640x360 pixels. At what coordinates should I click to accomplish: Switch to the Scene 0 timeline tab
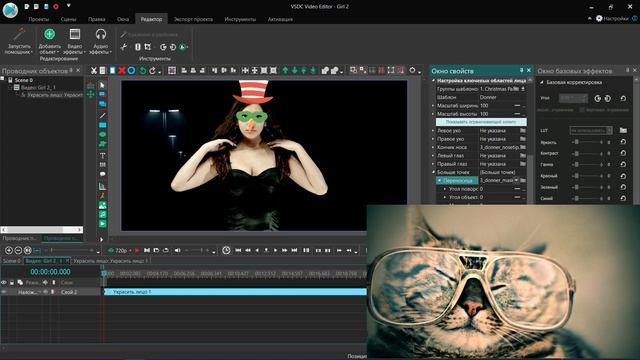pyautogui.click(x=11, y=261)
